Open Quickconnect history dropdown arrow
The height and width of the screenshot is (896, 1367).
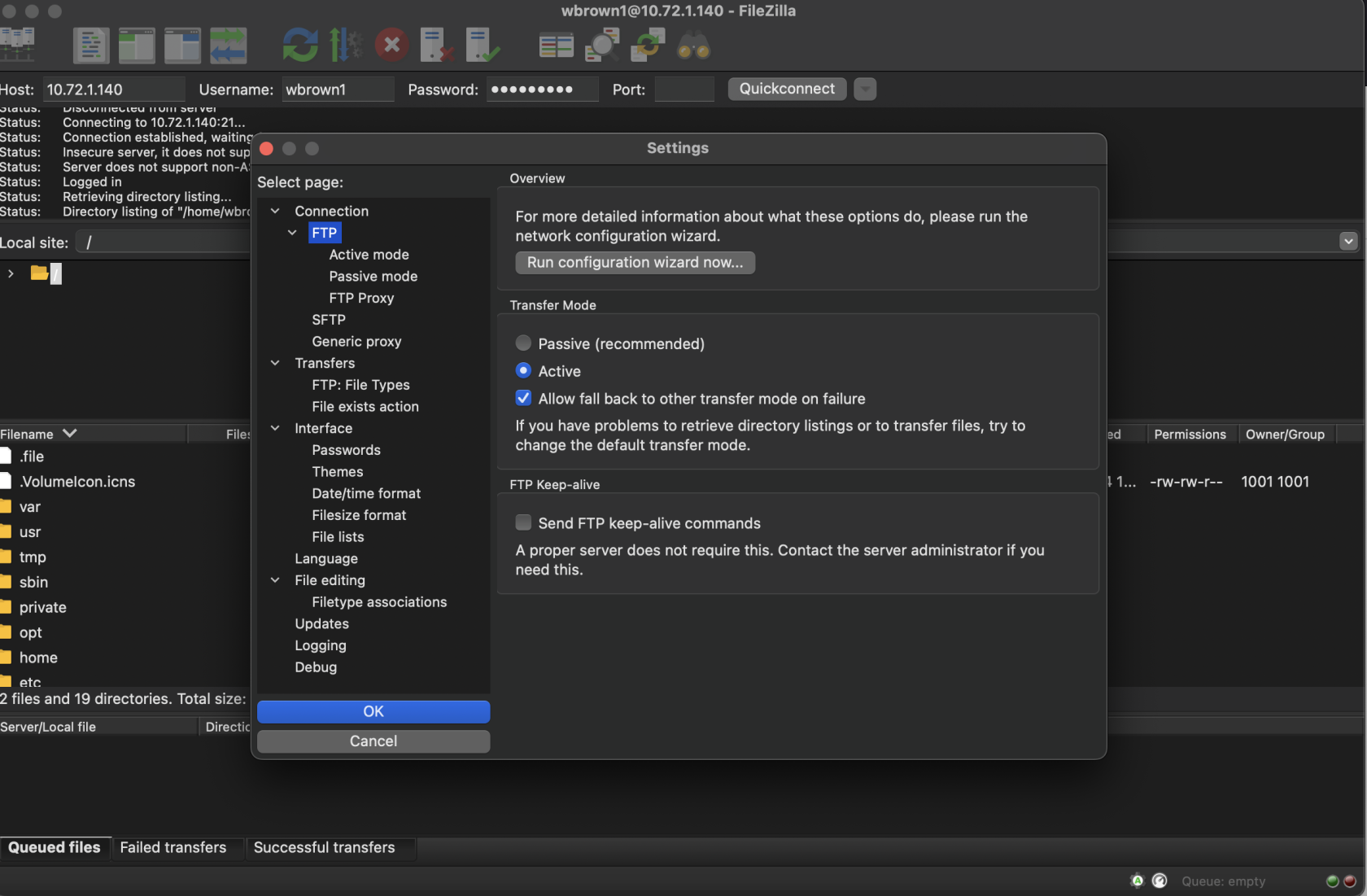point(865,89)
